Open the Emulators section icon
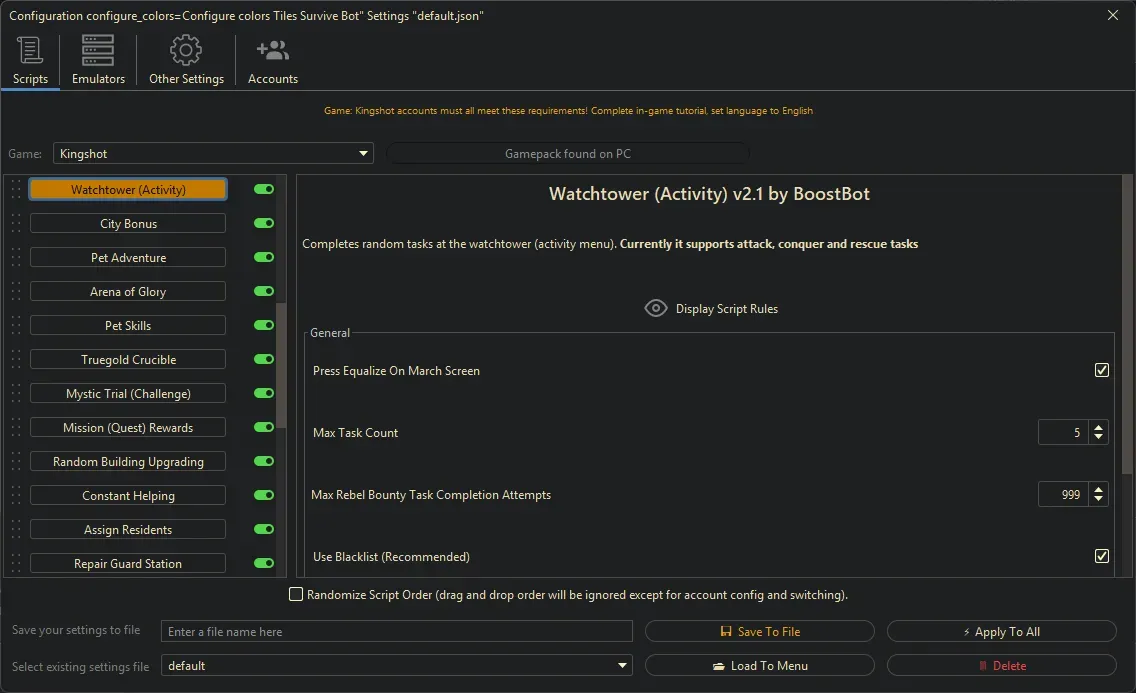 pyautogui.click(x=97, y=50)
